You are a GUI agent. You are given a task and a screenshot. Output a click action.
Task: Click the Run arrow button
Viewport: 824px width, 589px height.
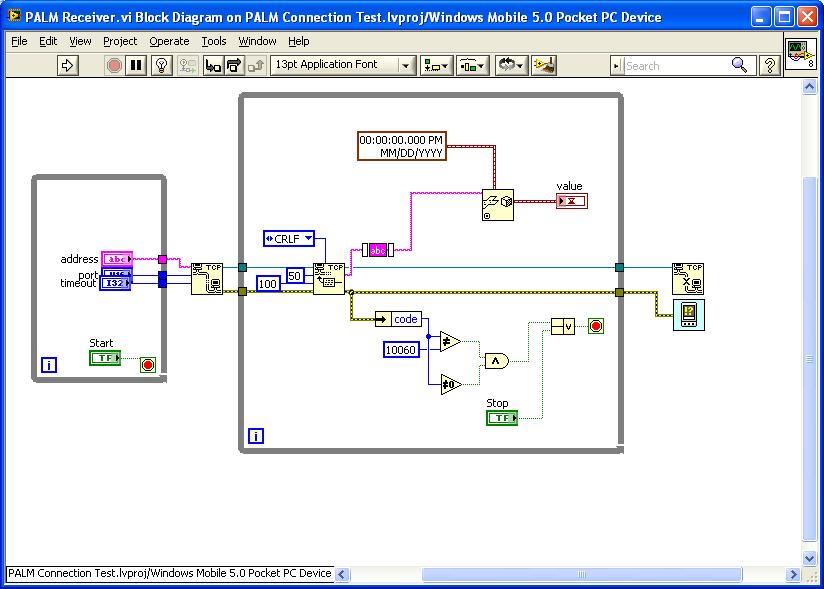(x=68, y=65)
